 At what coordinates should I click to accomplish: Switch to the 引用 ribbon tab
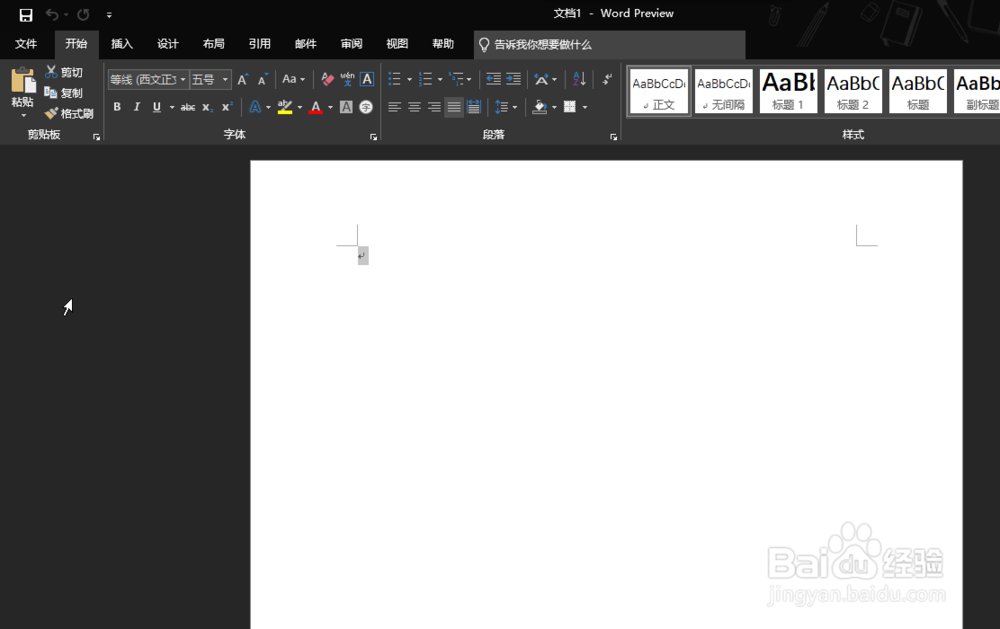click(x=260, y=44)
